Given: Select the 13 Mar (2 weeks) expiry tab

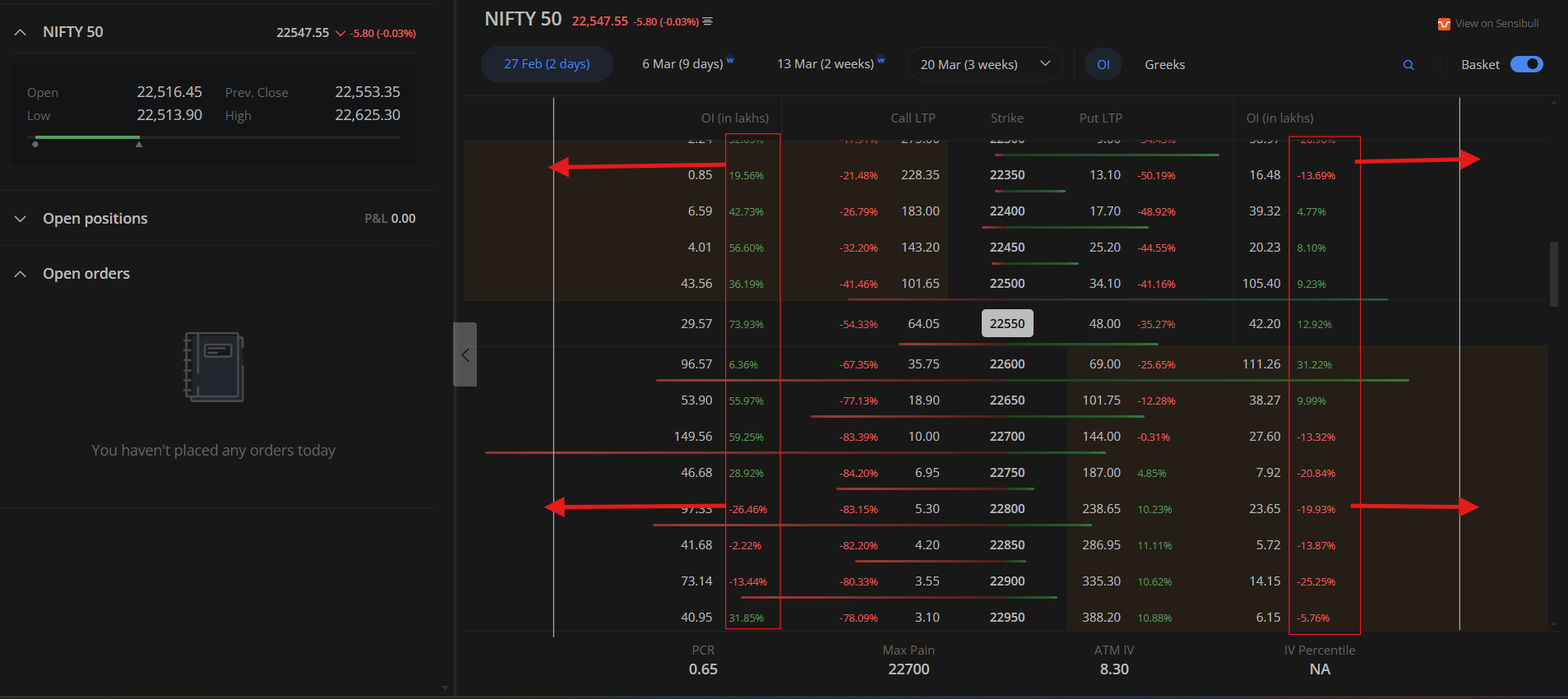Looking at the screenshot, I should point(830,64).
